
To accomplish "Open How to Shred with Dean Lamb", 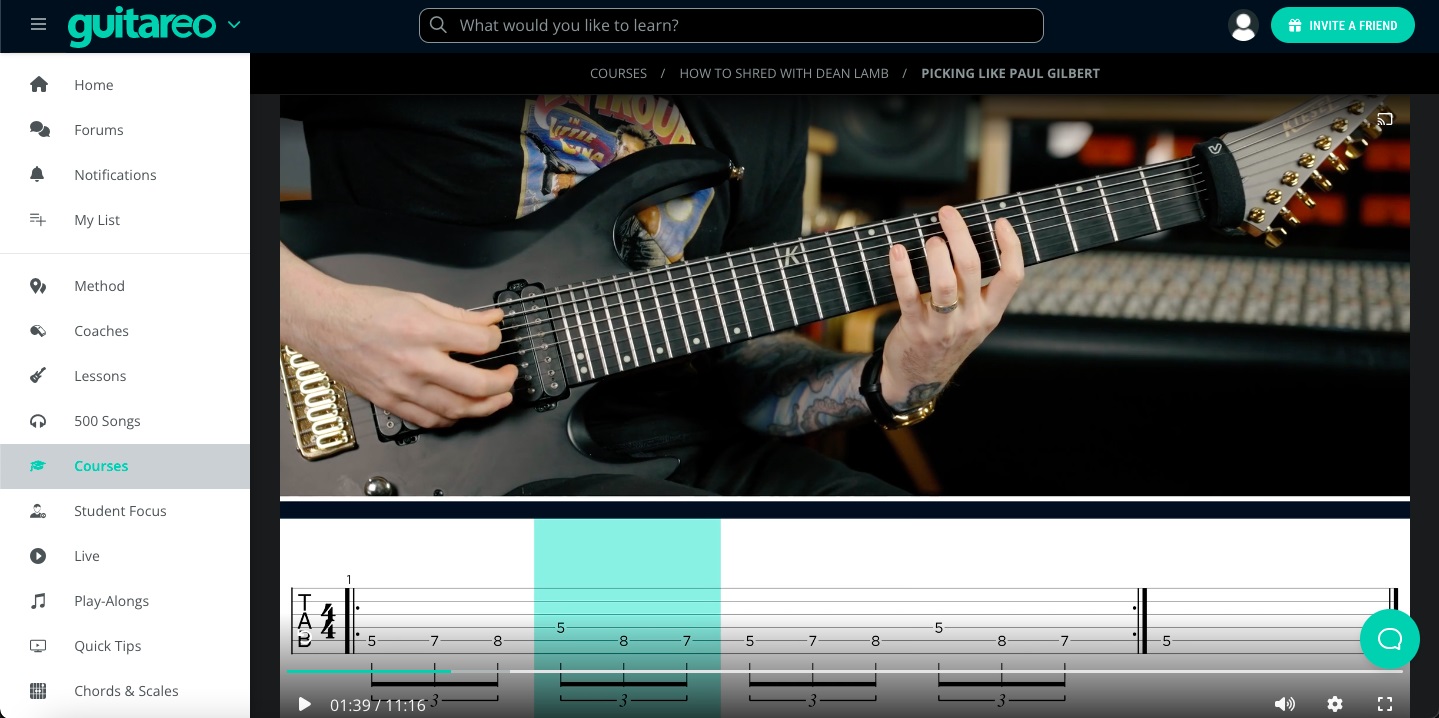I will tap(784, 73).
